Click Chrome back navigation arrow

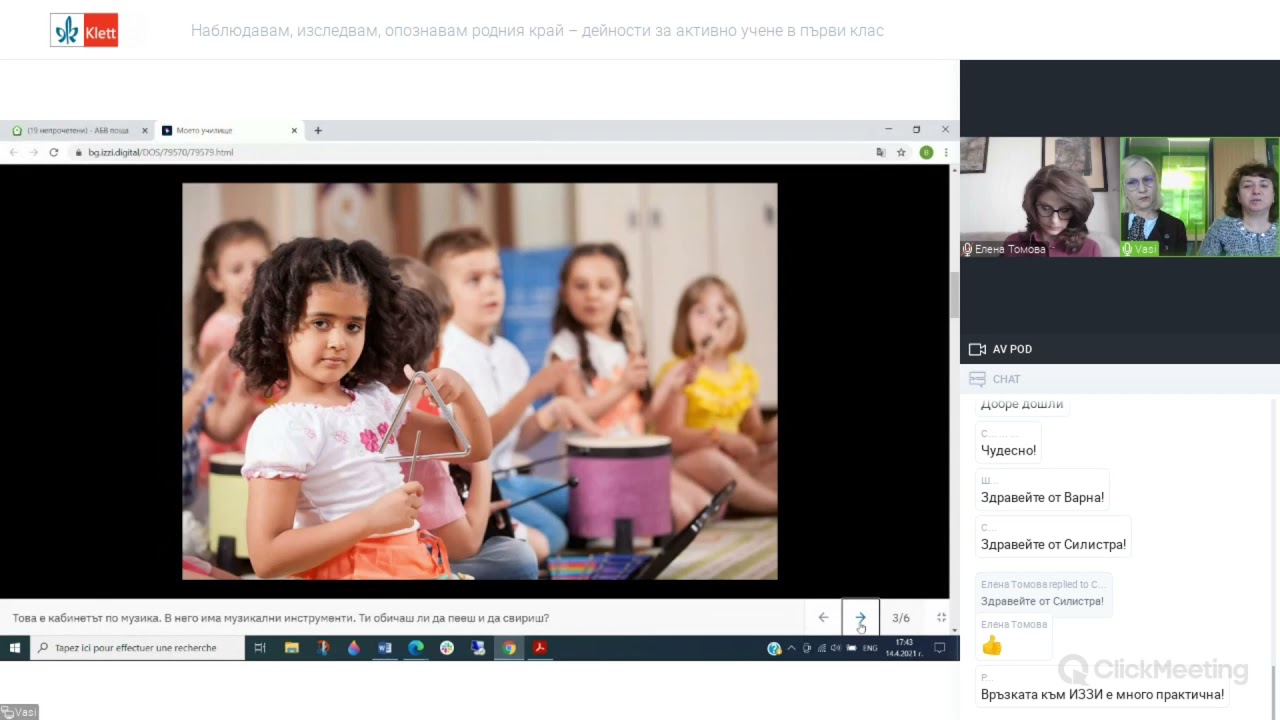[14, 152]
